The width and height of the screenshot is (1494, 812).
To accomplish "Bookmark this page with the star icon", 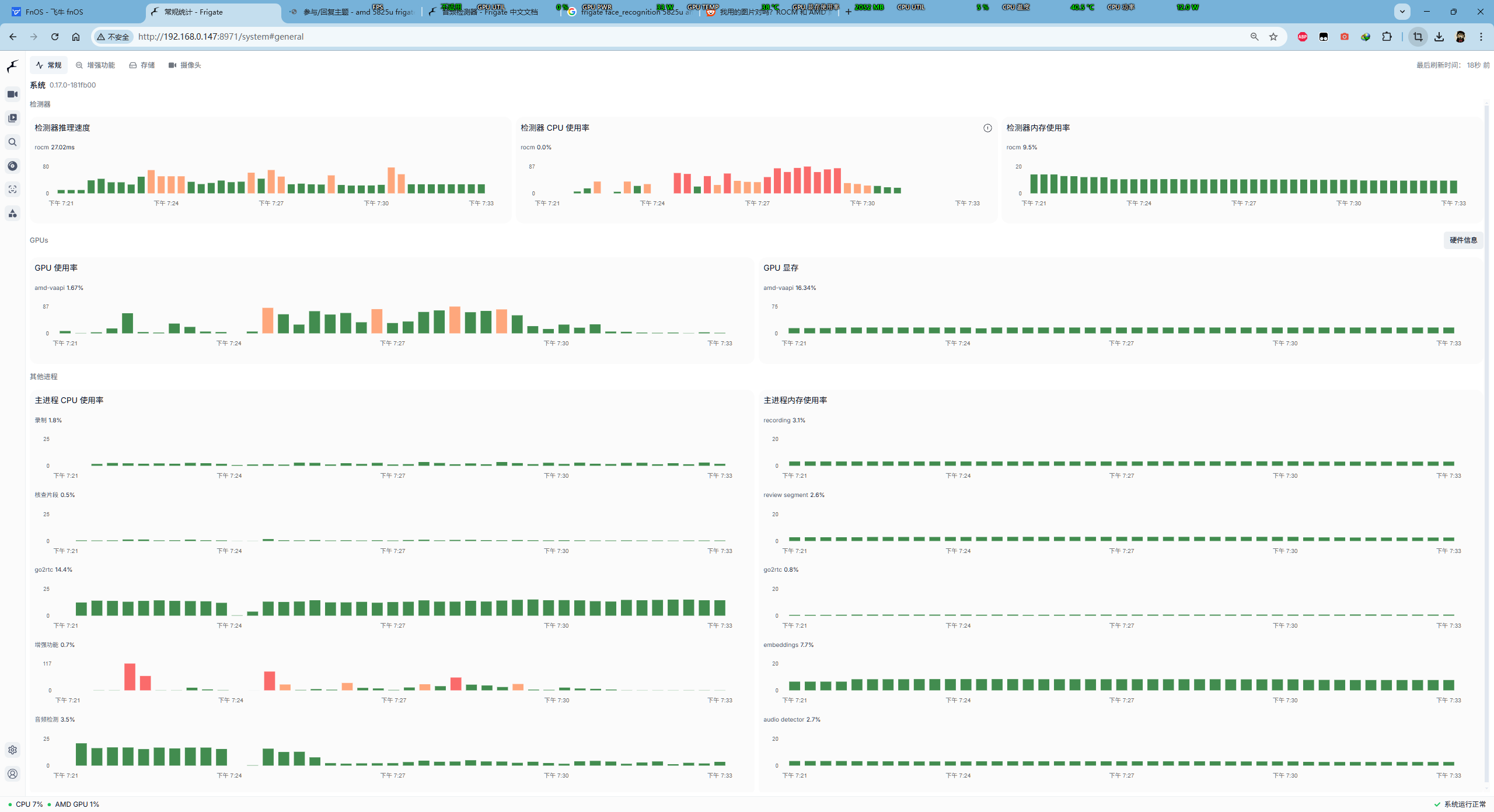I will pyautogui.click(x=1273, y=37).
